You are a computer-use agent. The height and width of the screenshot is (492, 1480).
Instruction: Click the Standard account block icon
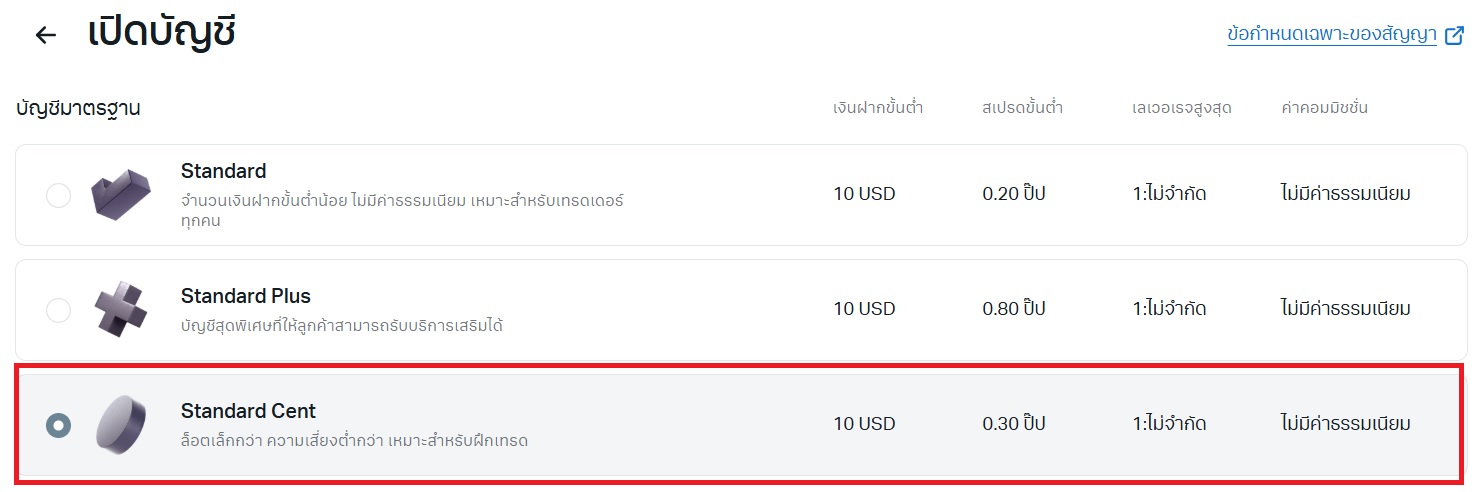[x=121, y=194]
